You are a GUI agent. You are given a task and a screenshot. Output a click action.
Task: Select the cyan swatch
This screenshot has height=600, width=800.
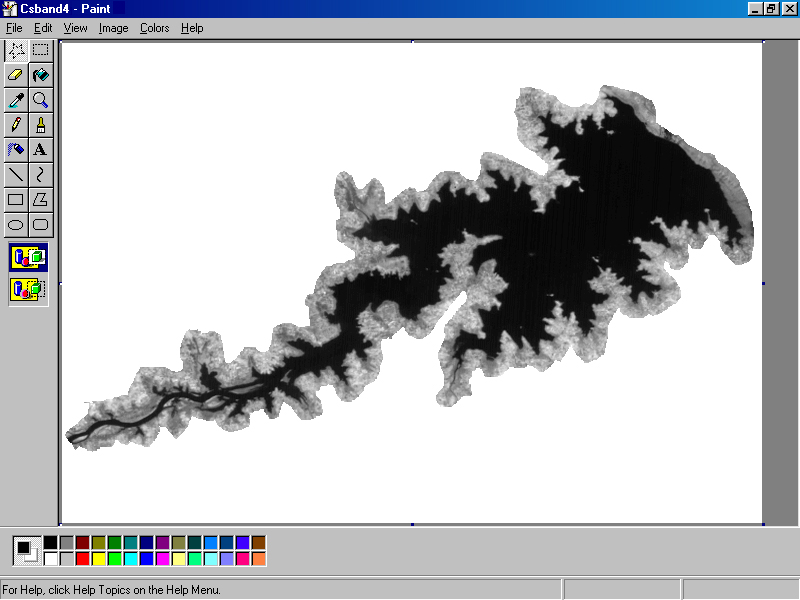131,559
